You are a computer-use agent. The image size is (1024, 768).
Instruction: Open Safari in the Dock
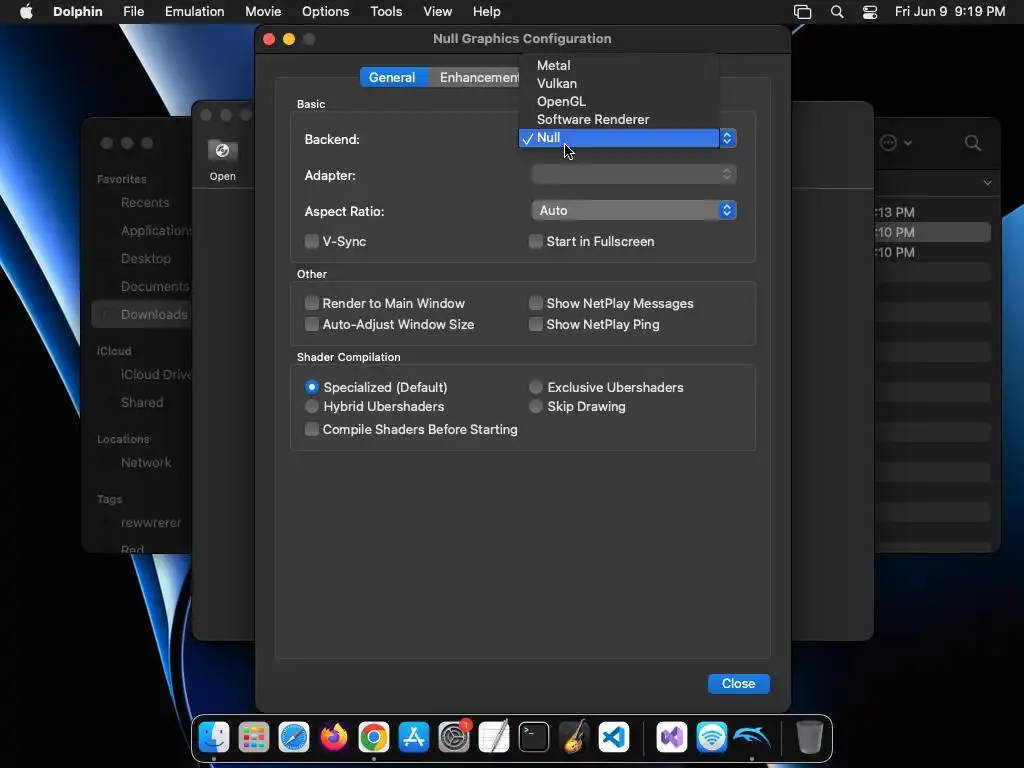pos(294,737)
